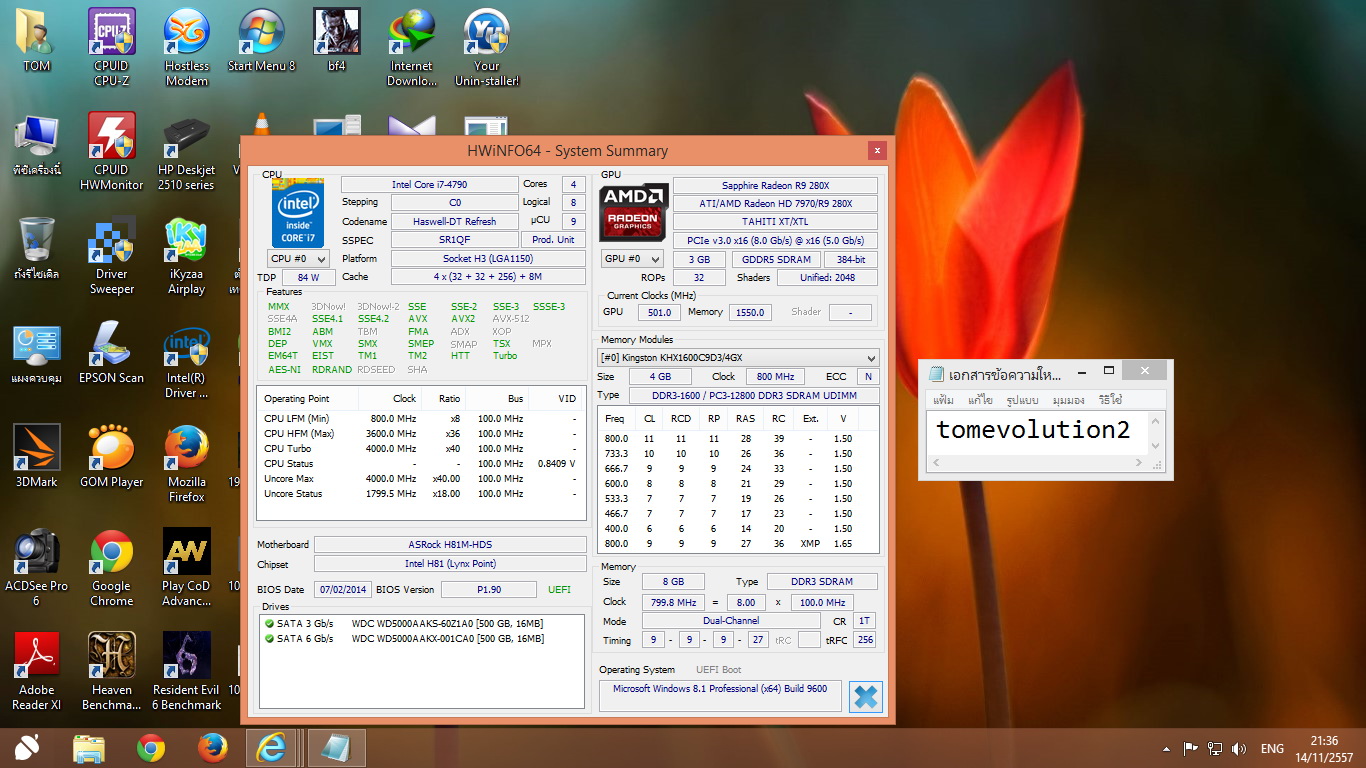
Task: Select the Google Chrome desktop icon
Action: pyautogui.click(x=112, y=567)
